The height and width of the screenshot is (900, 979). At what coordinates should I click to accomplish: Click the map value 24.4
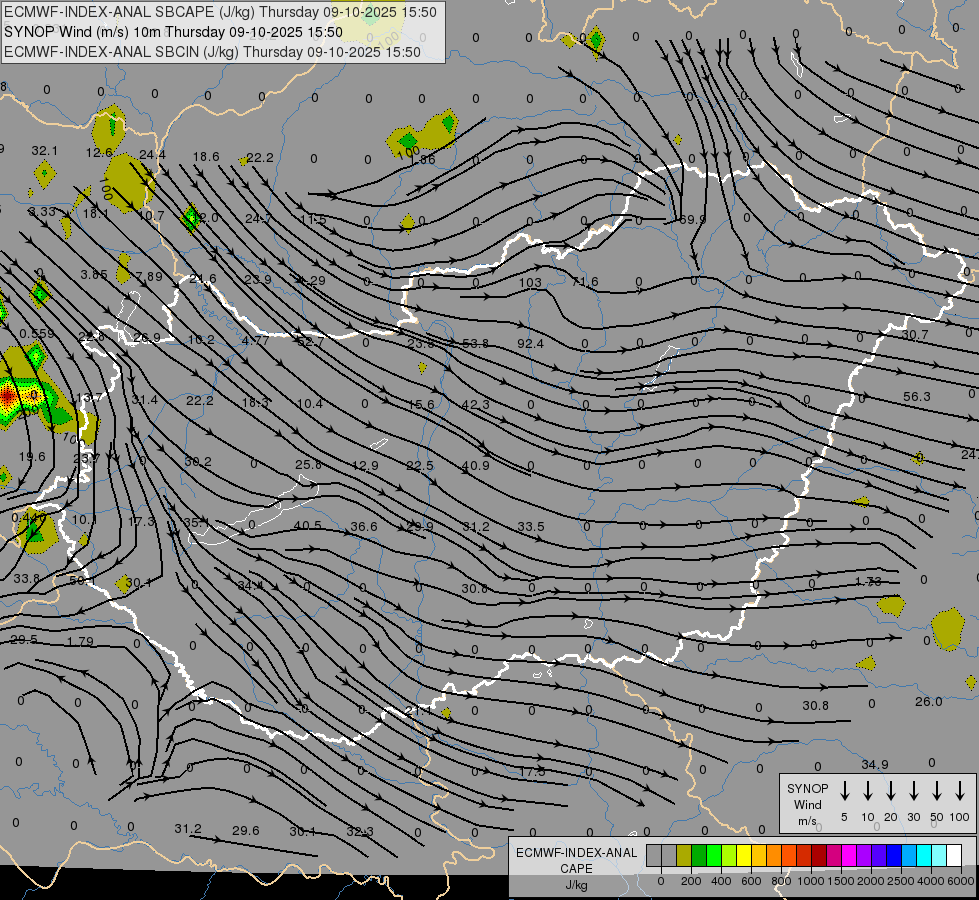point(152,154)
